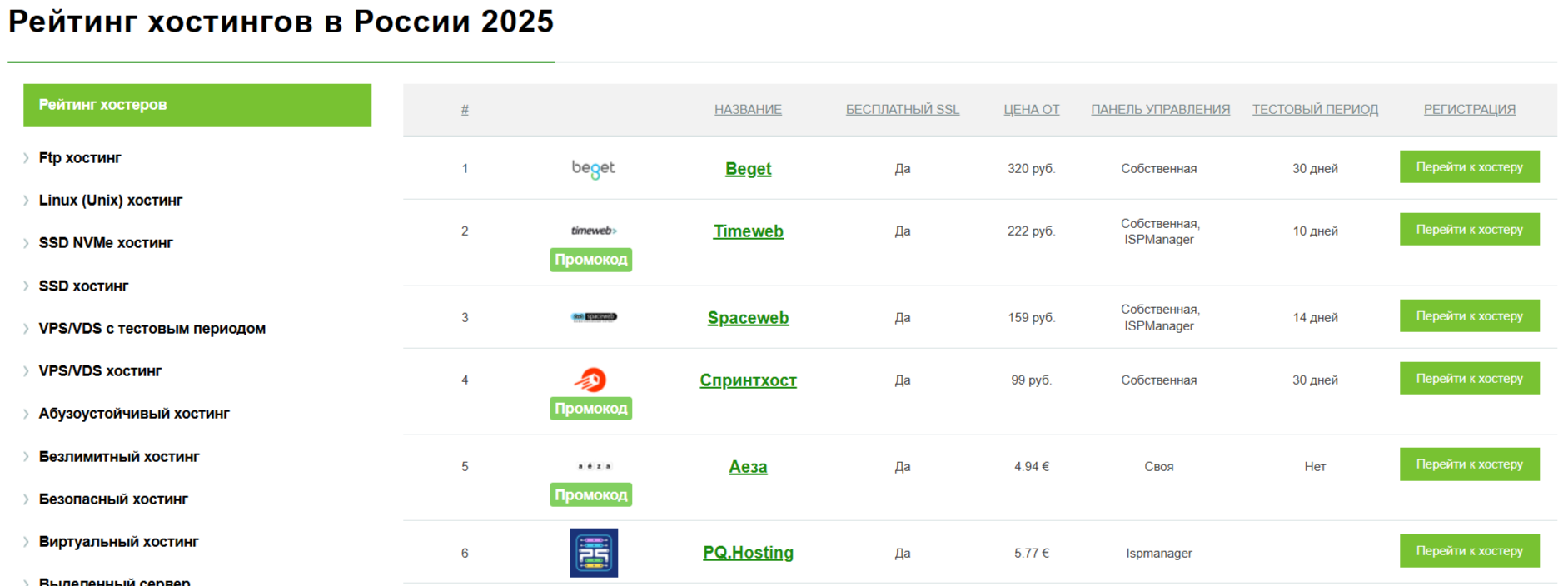Click the 320 руб. price cell
The width and height of the screenshot is (1568, 586).
tap(1031, 168)
